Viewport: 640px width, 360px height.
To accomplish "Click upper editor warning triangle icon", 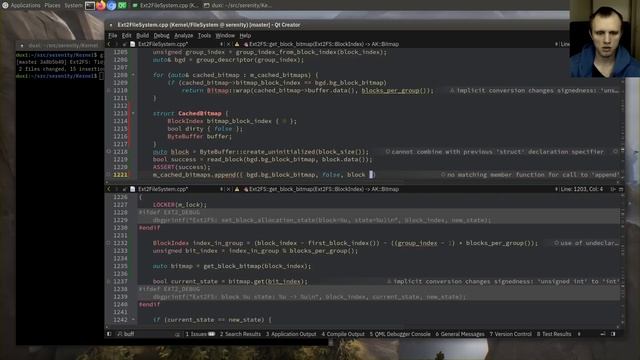I will (x=237, y=44).
